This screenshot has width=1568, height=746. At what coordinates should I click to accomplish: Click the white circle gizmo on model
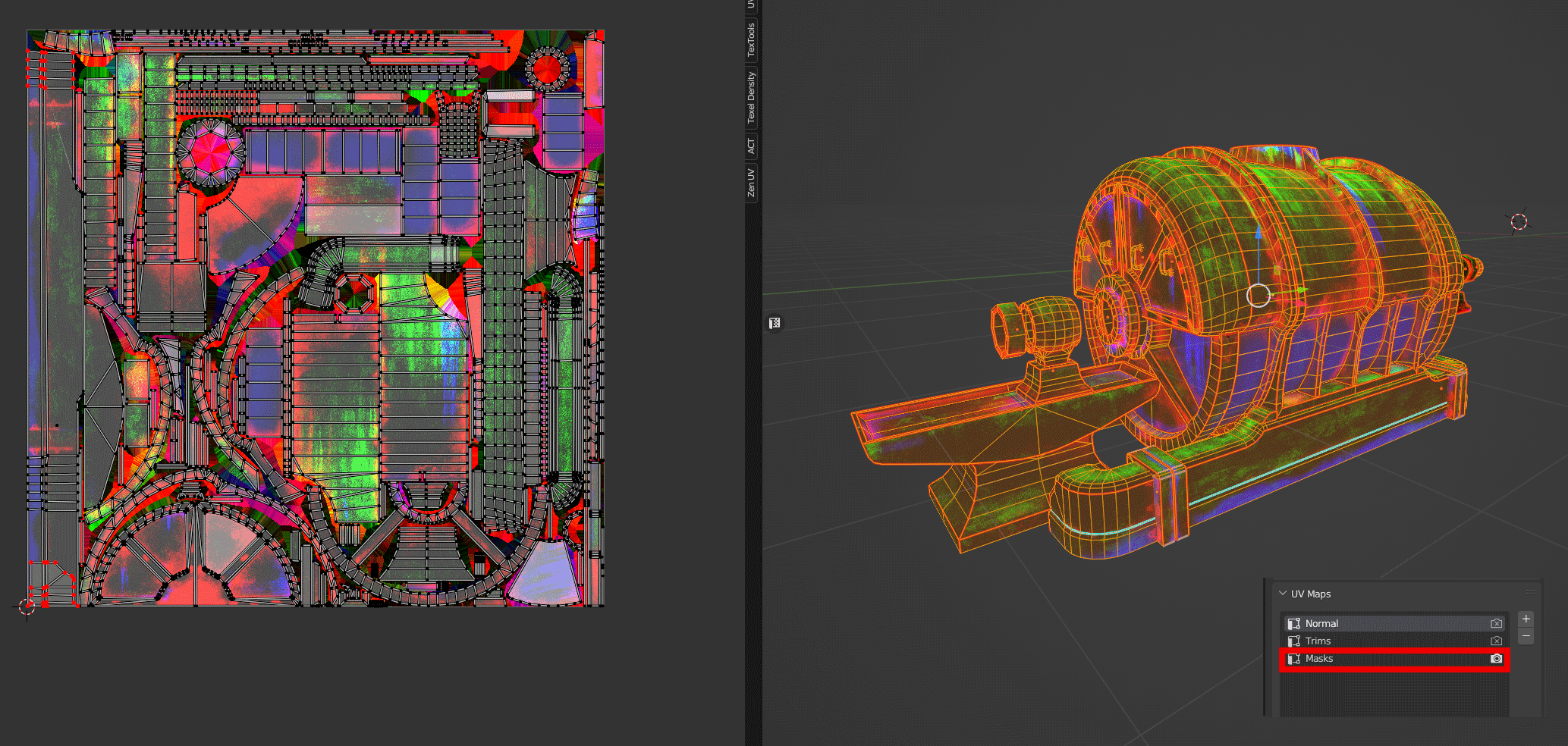click(1258, 296)
